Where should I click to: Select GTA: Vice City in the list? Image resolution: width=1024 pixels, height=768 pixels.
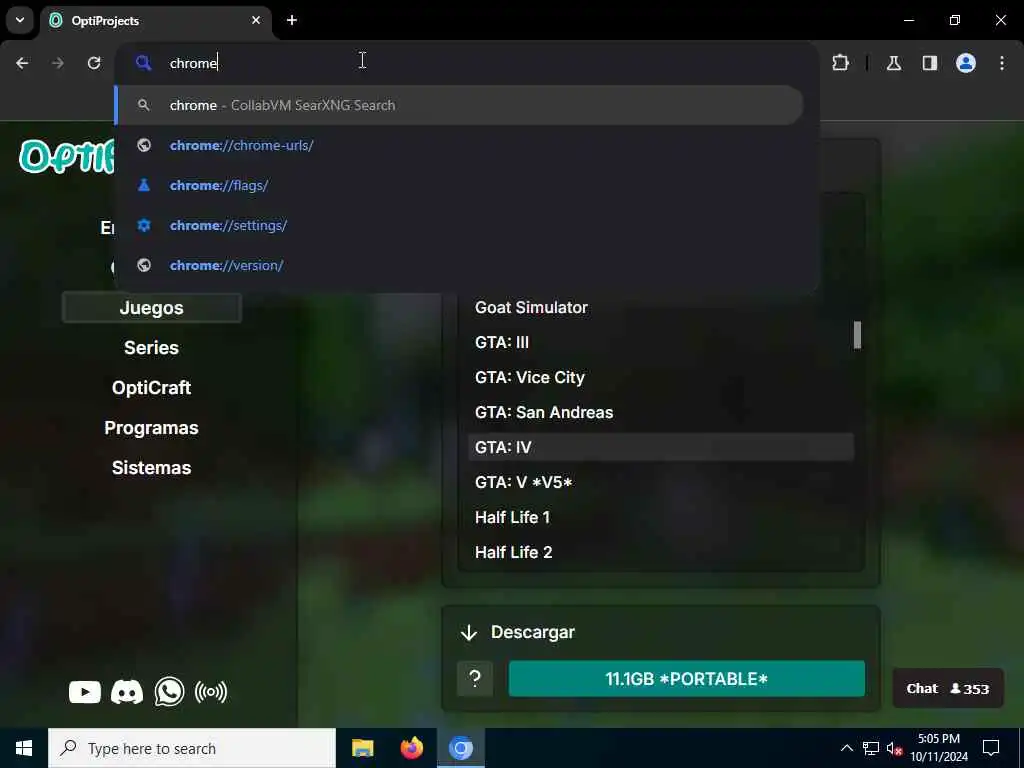661,377
